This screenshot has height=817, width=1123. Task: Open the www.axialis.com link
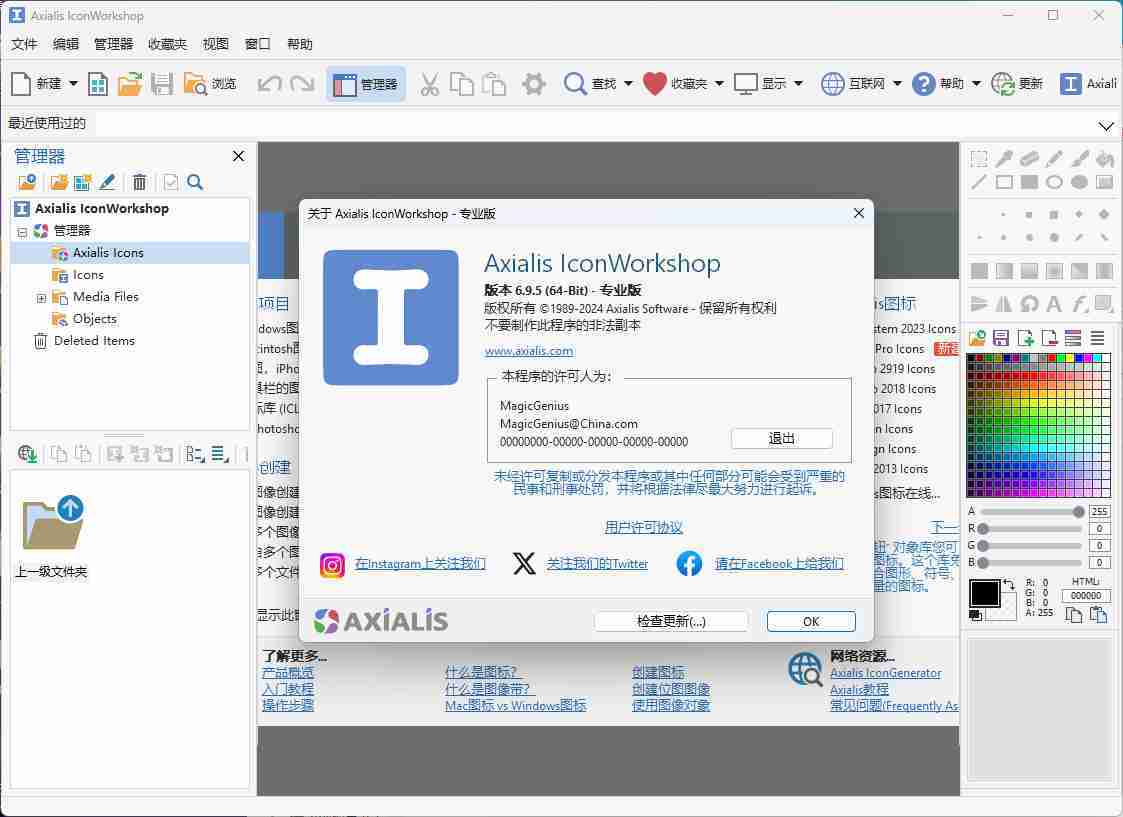(528, 351)
